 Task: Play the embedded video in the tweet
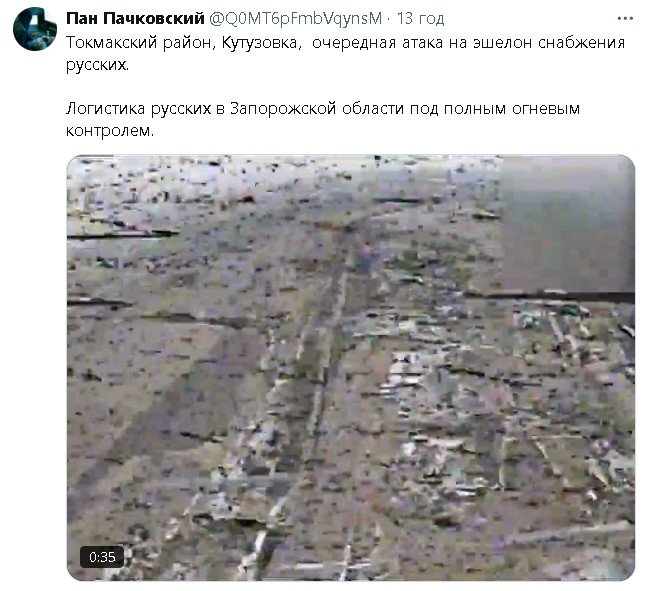click(350, 367)
